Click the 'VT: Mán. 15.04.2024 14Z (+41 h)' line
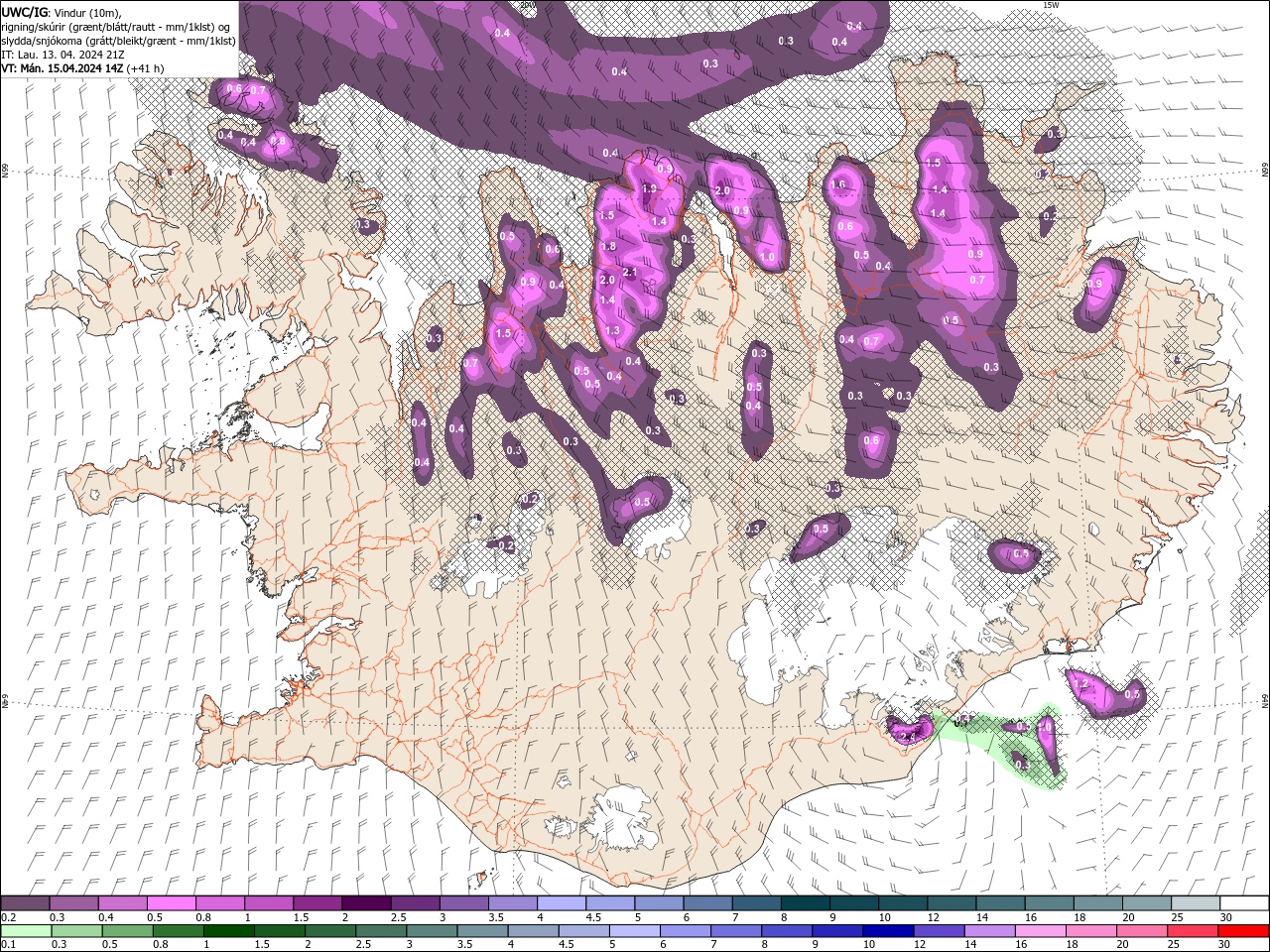Image resolution: width=1270 pixels, height=952 pixels. click(83, 68)
